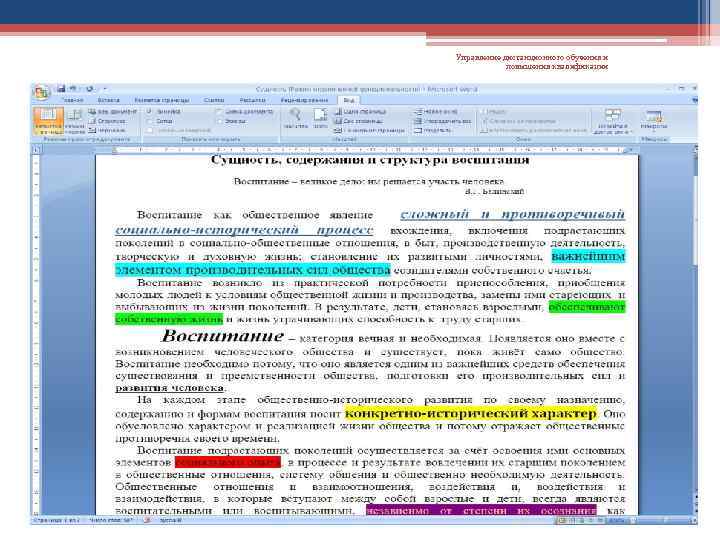Open the Ссылки ribbon tab
720x540 pixels.
214,100
